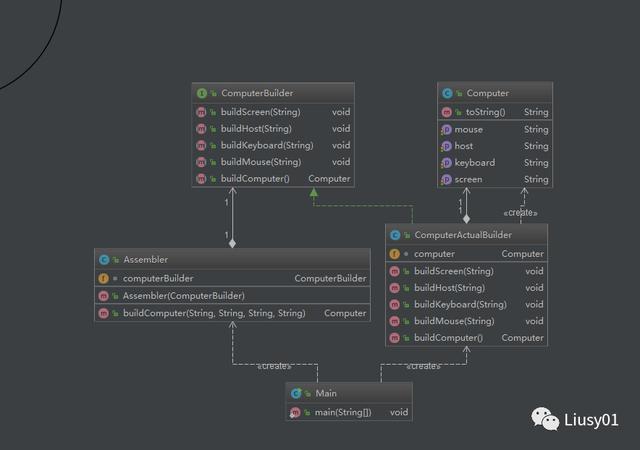Click the «create» label above ComputerActualBuilder
Viewport: 640px width, 450px height.
(x=520, y=213)
